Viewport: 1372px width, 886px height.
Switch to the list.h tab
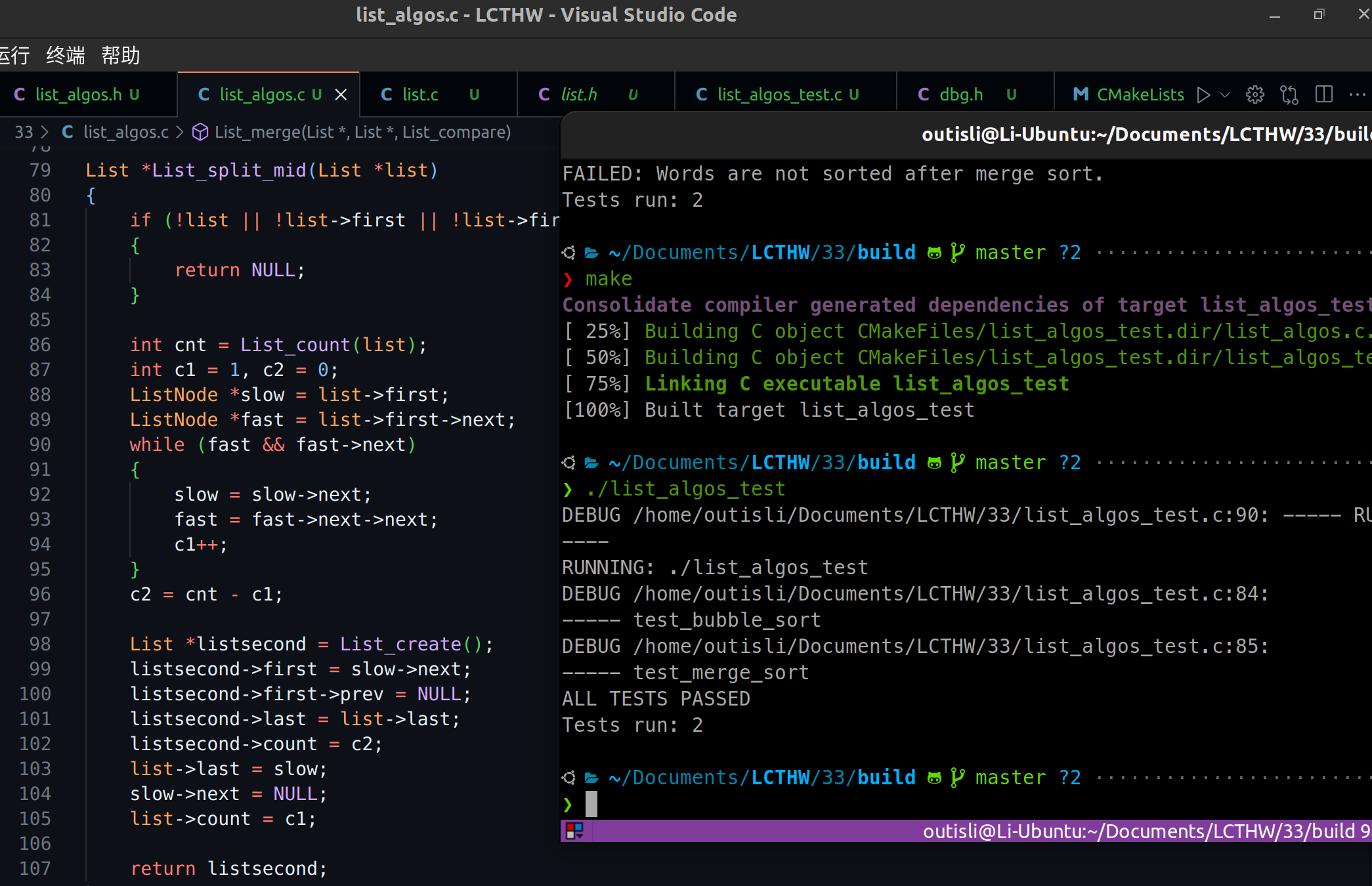click(x=578, y=95)
